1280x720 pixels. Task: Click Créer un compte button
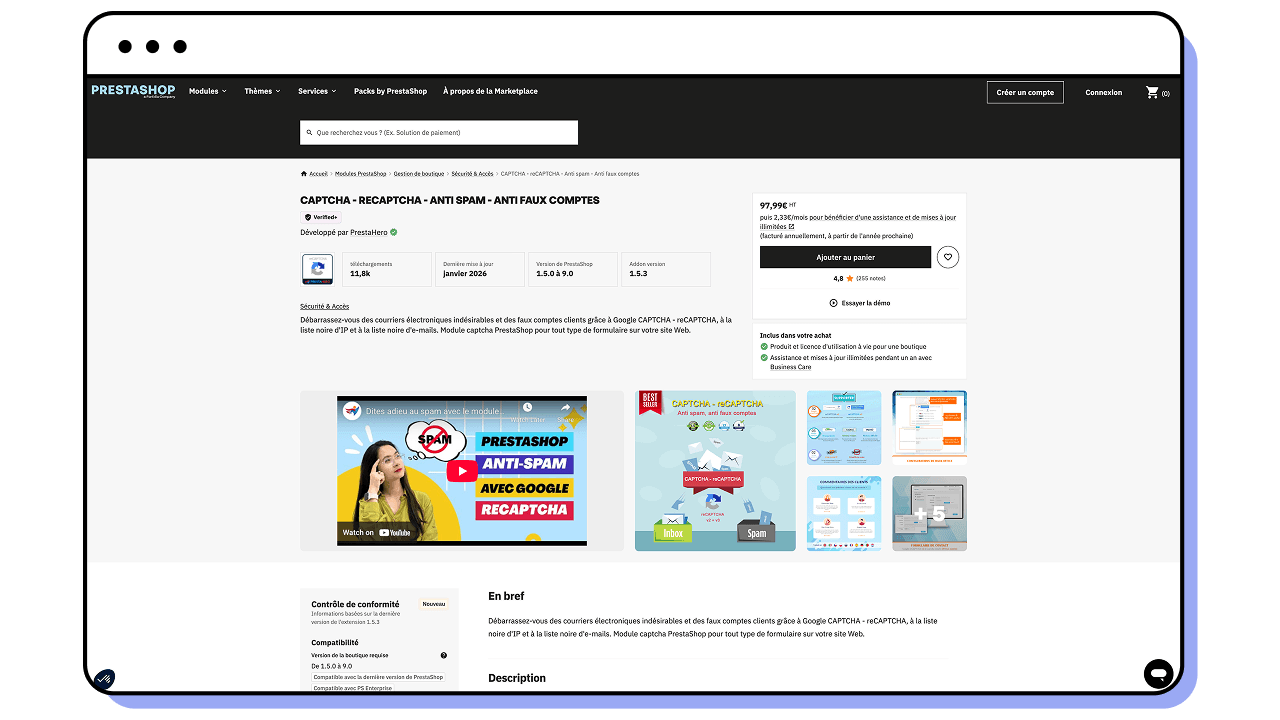pos(1025,92)
